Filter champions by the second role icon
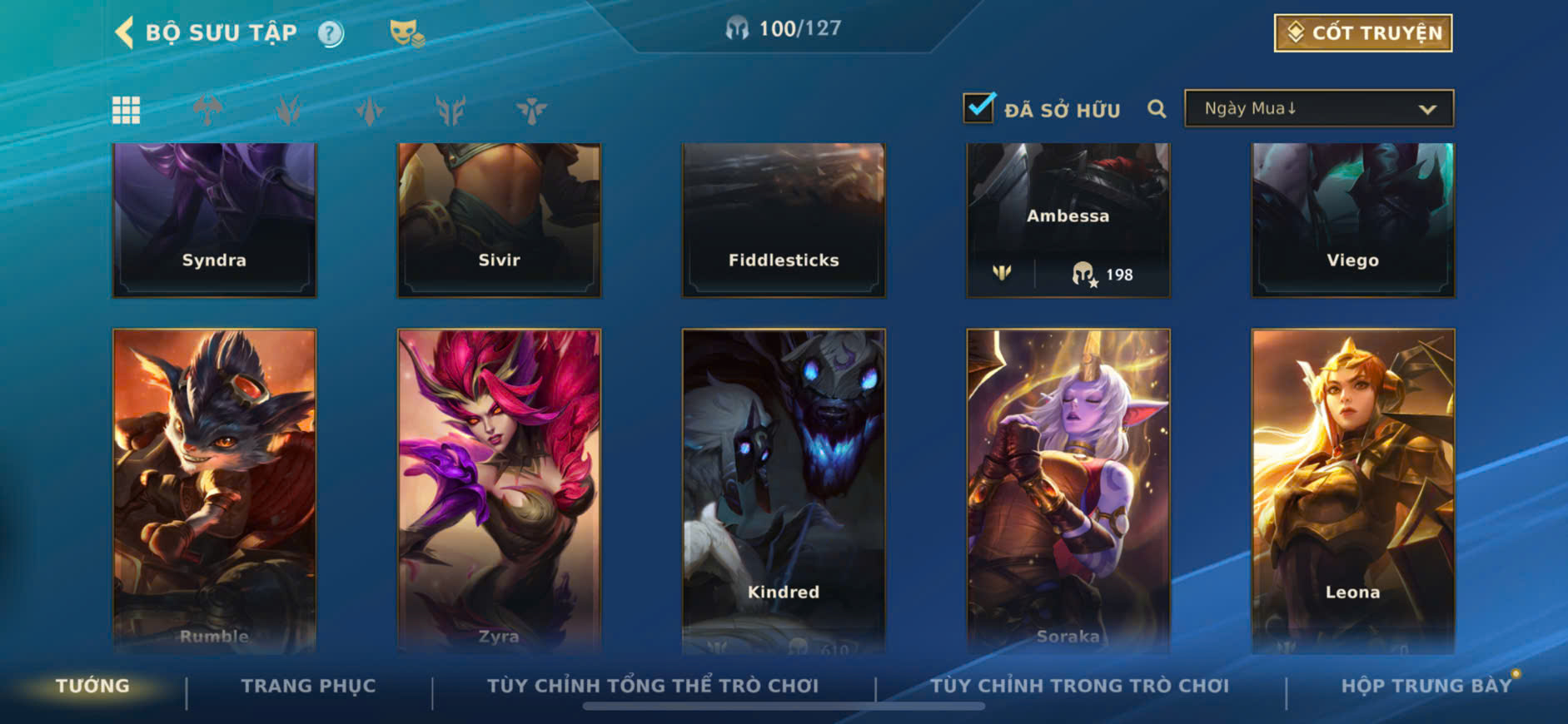1568x724 pixels. tap(288, 110)
